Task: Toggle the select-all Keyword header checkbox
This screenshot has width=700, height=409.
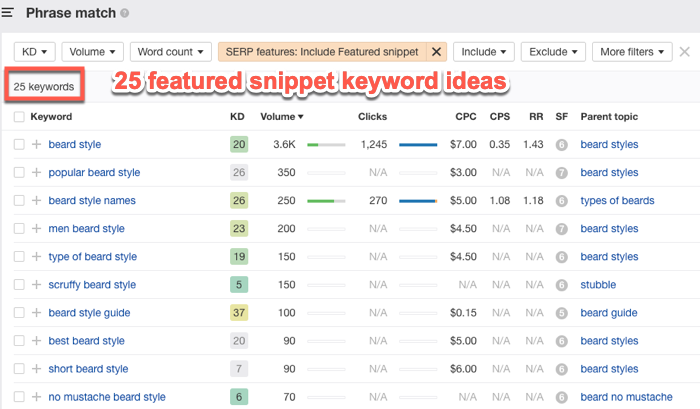Action: 19,117
